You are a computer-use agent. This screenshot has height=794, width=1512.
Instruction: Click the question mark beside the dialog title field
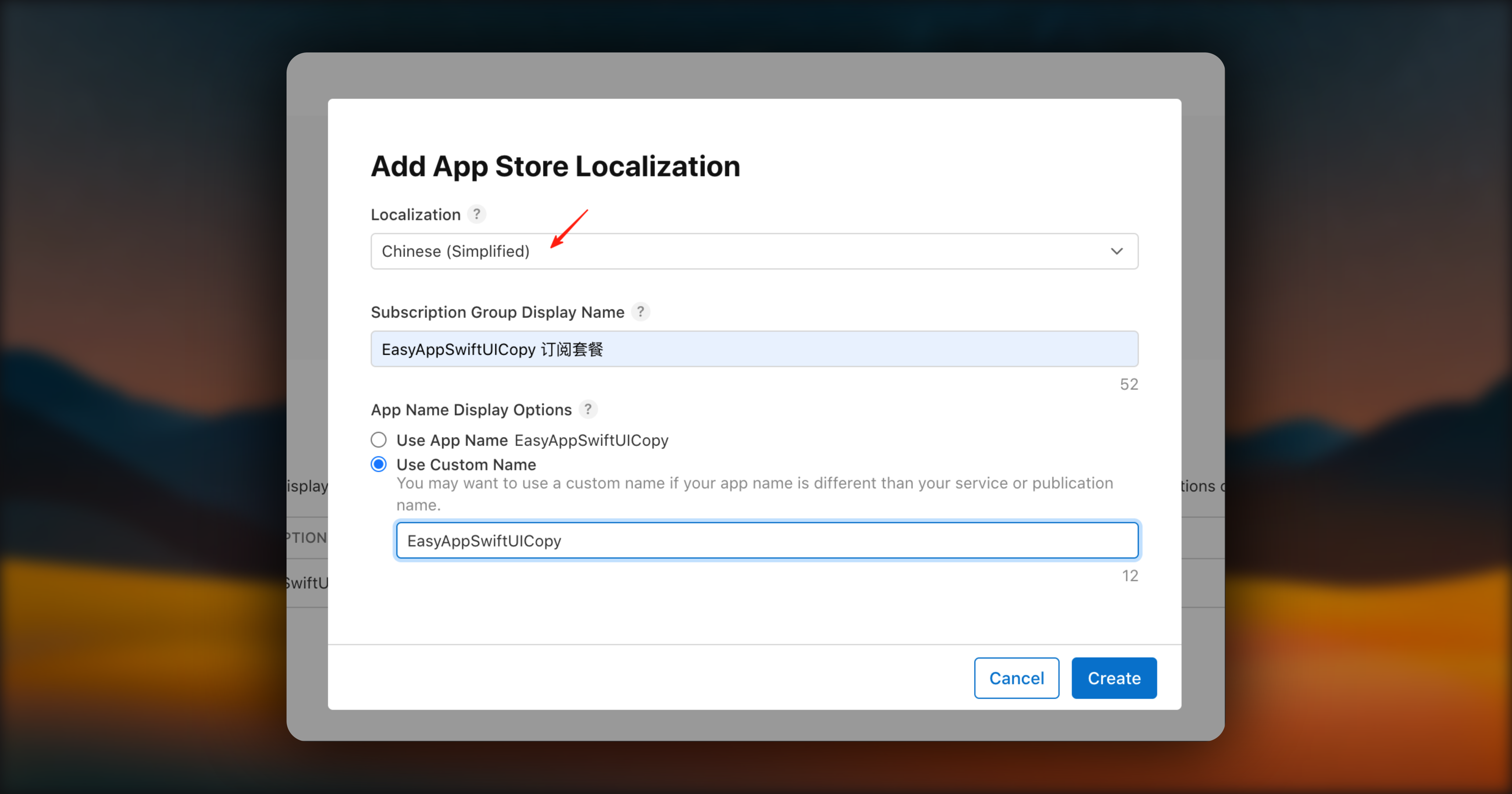click(x=476, y=214)
